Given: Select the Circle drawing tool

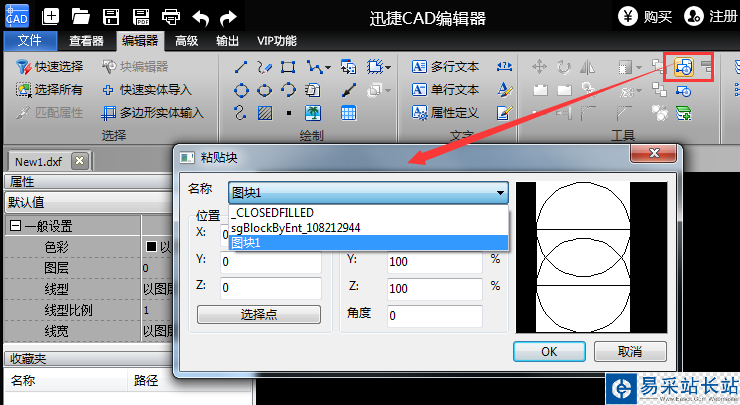Looking at the screenshot, I should [241, 90].
